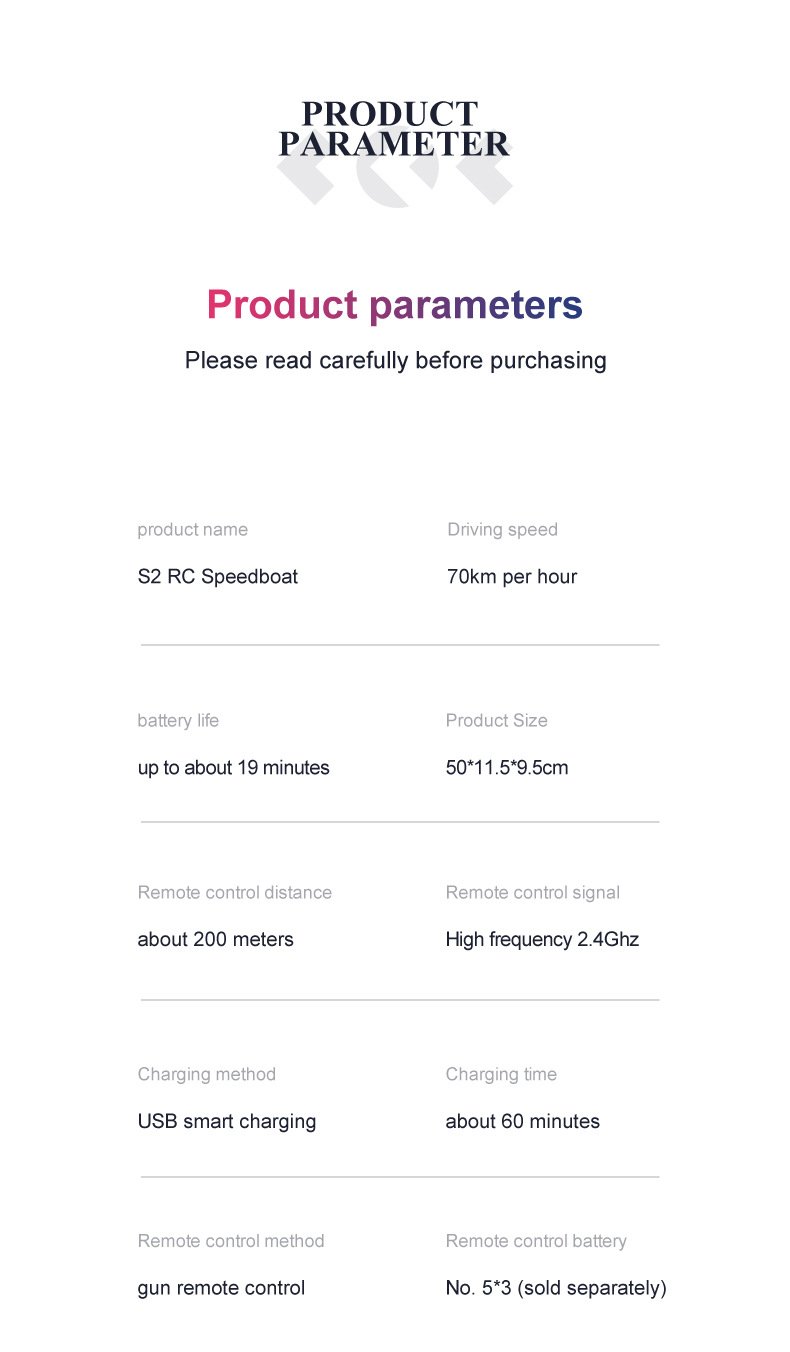
Task: Click the gray decorative quote-mark graphic
Action: coord(396,180)
